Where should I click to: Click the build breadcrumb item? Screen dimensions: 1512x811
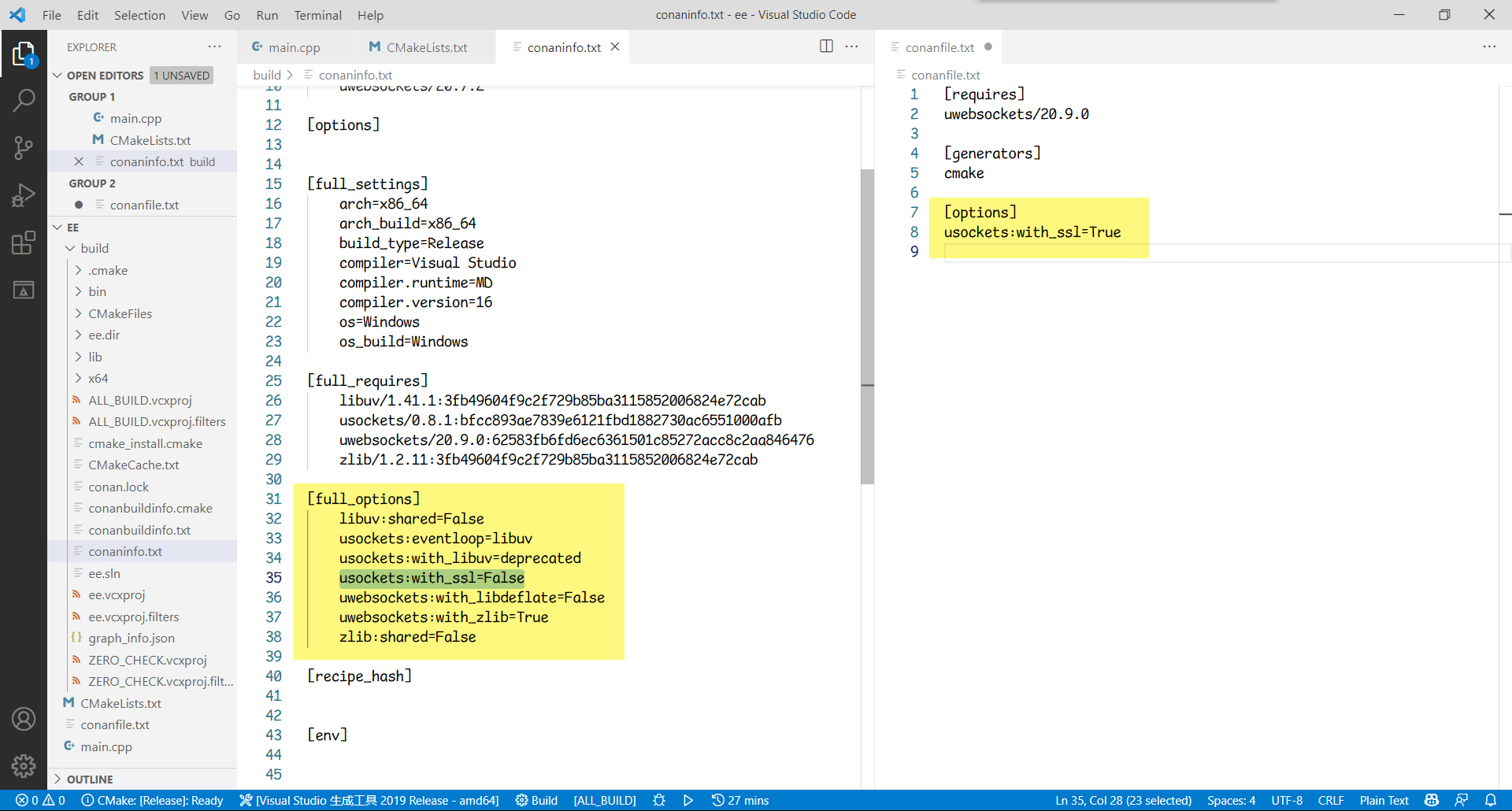268,74
